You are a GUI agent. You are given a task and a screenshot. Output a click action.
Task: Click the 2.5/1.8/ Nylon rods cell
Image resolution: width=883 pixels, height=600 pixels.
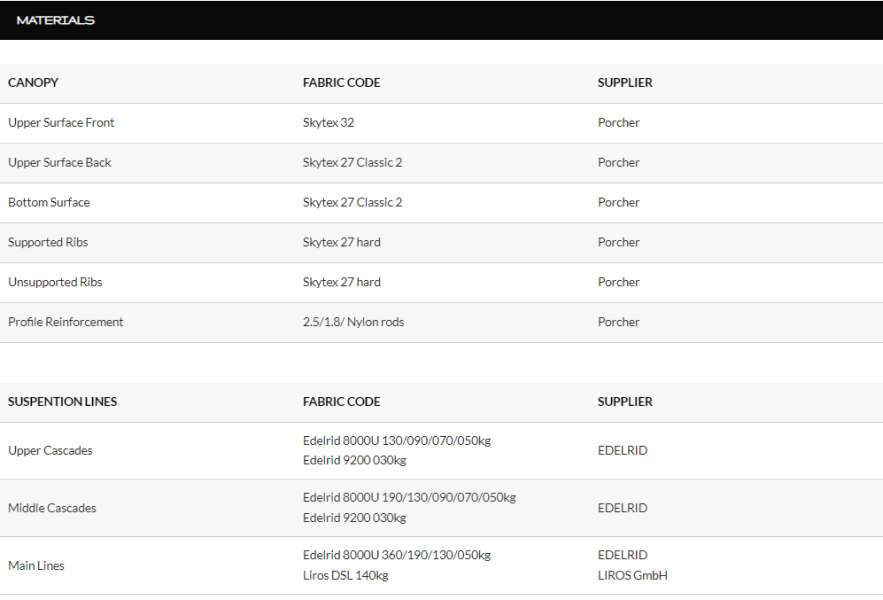pos(354,322)
